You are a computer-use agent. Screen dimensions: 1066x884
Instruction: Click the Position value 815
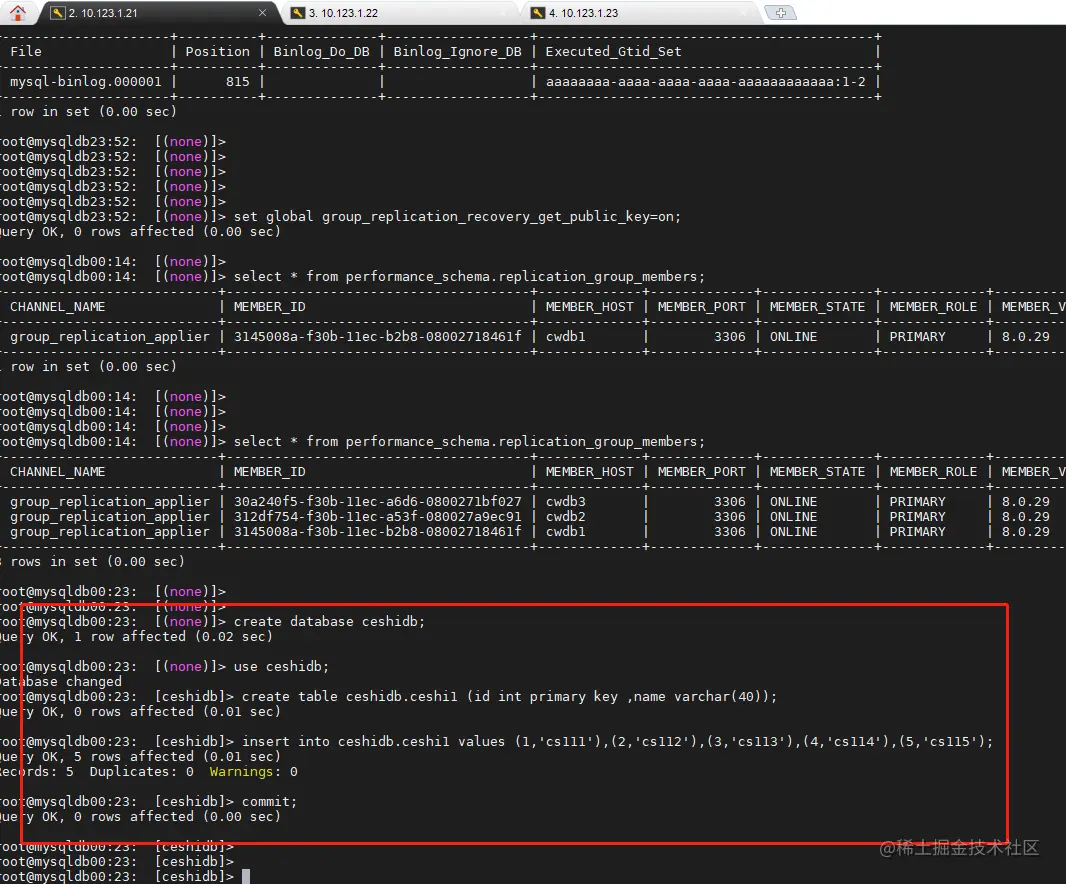click(238, 82)
